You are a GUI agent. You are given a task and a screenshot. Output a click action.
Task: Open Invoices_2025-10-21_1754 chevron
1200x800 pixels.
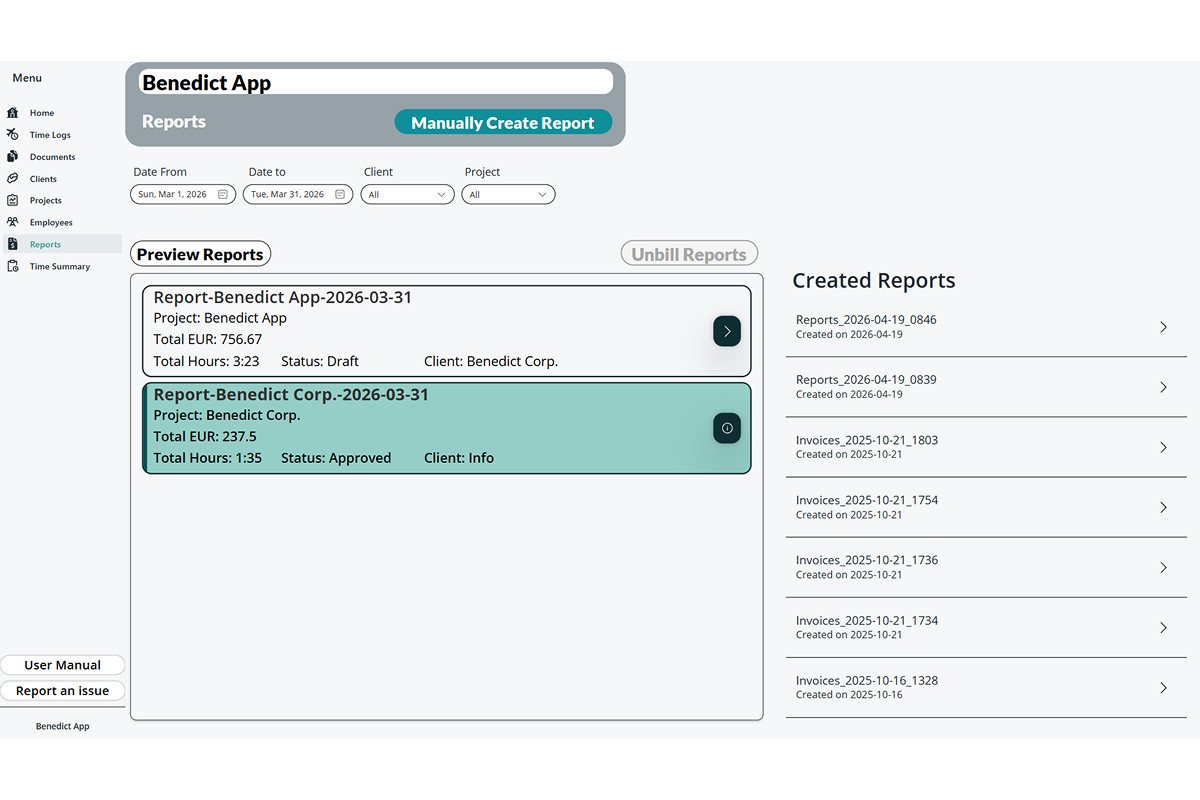[x=1163, y=507]
